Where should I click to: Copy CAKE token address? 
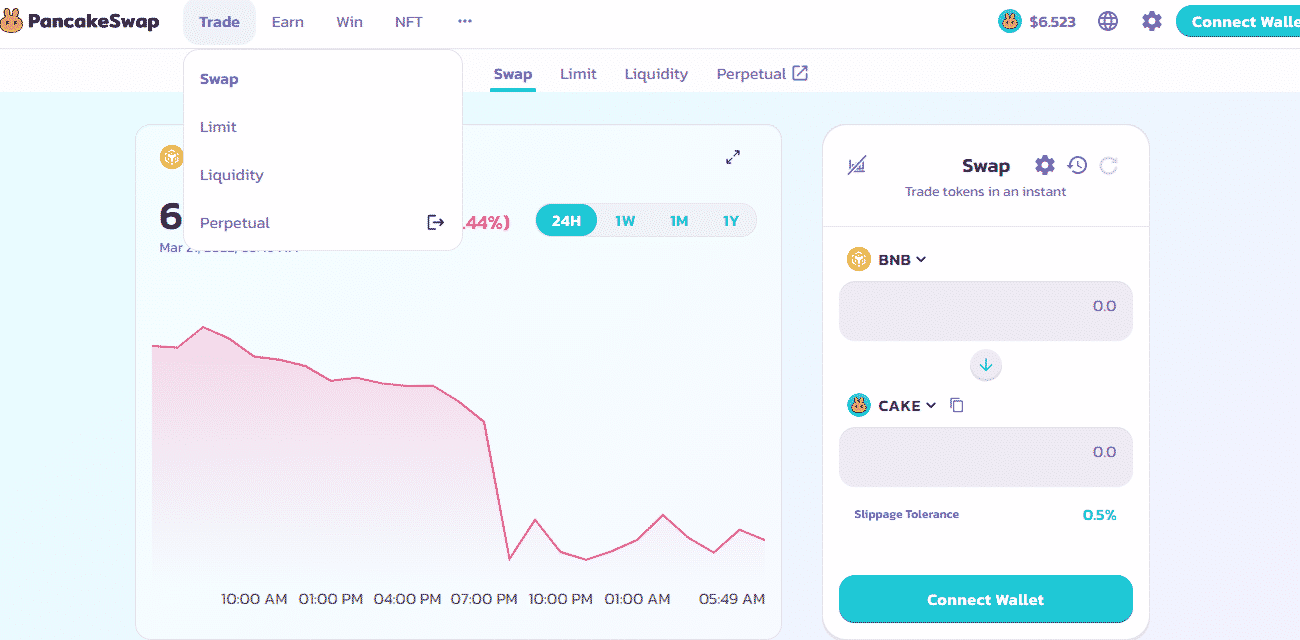957,405
